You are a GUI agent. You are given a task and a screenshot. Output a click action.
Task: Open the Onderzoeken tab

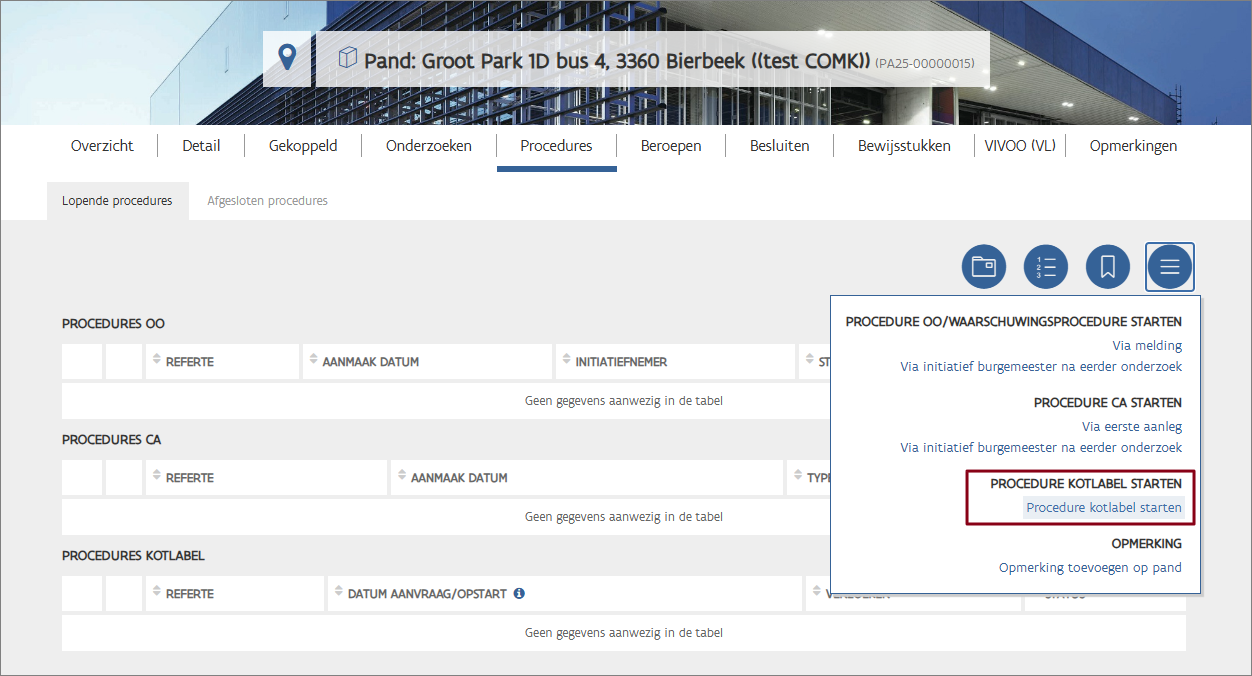429,146
